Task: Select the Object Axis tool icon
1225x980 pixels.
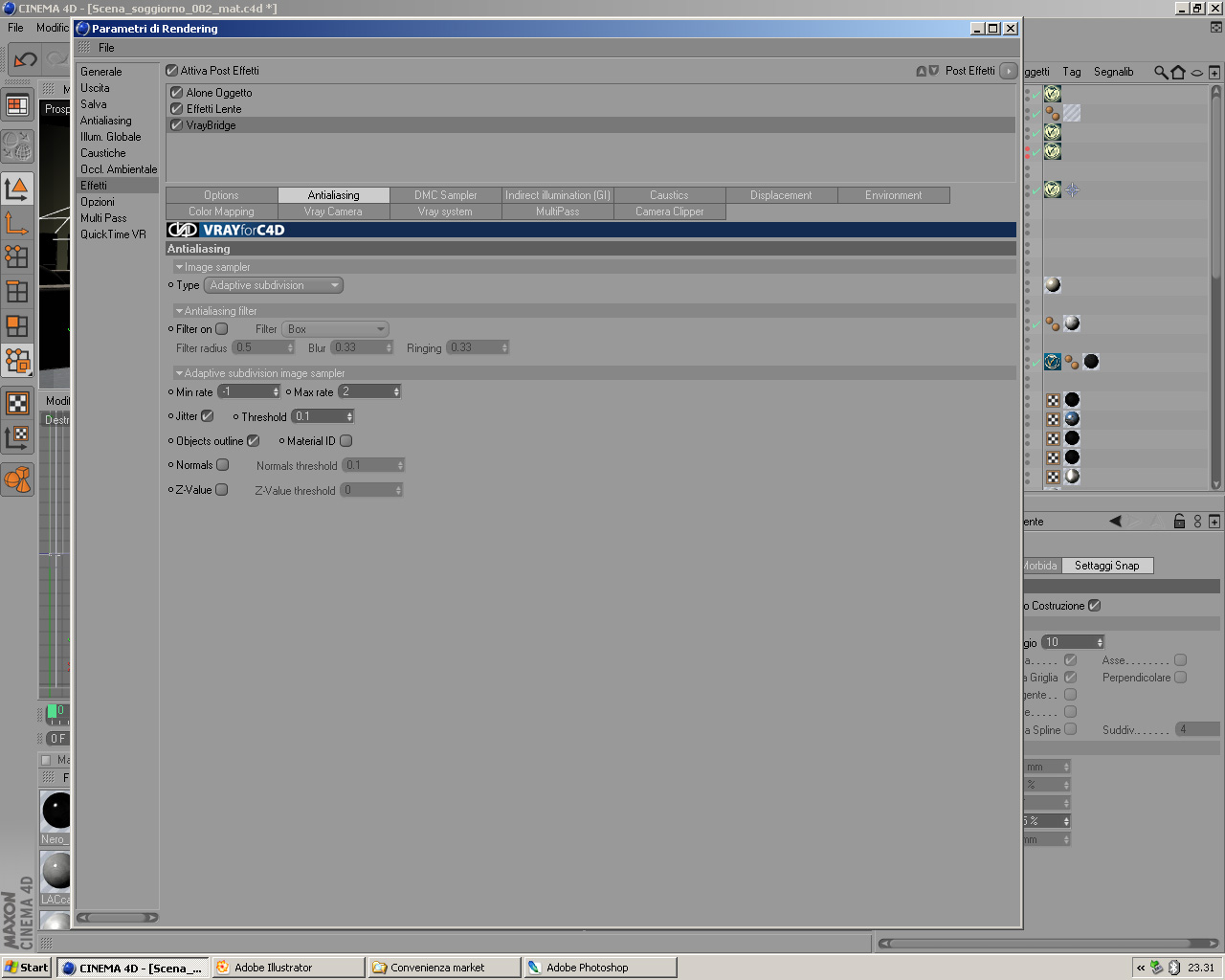Action: (x=17, y=223)
